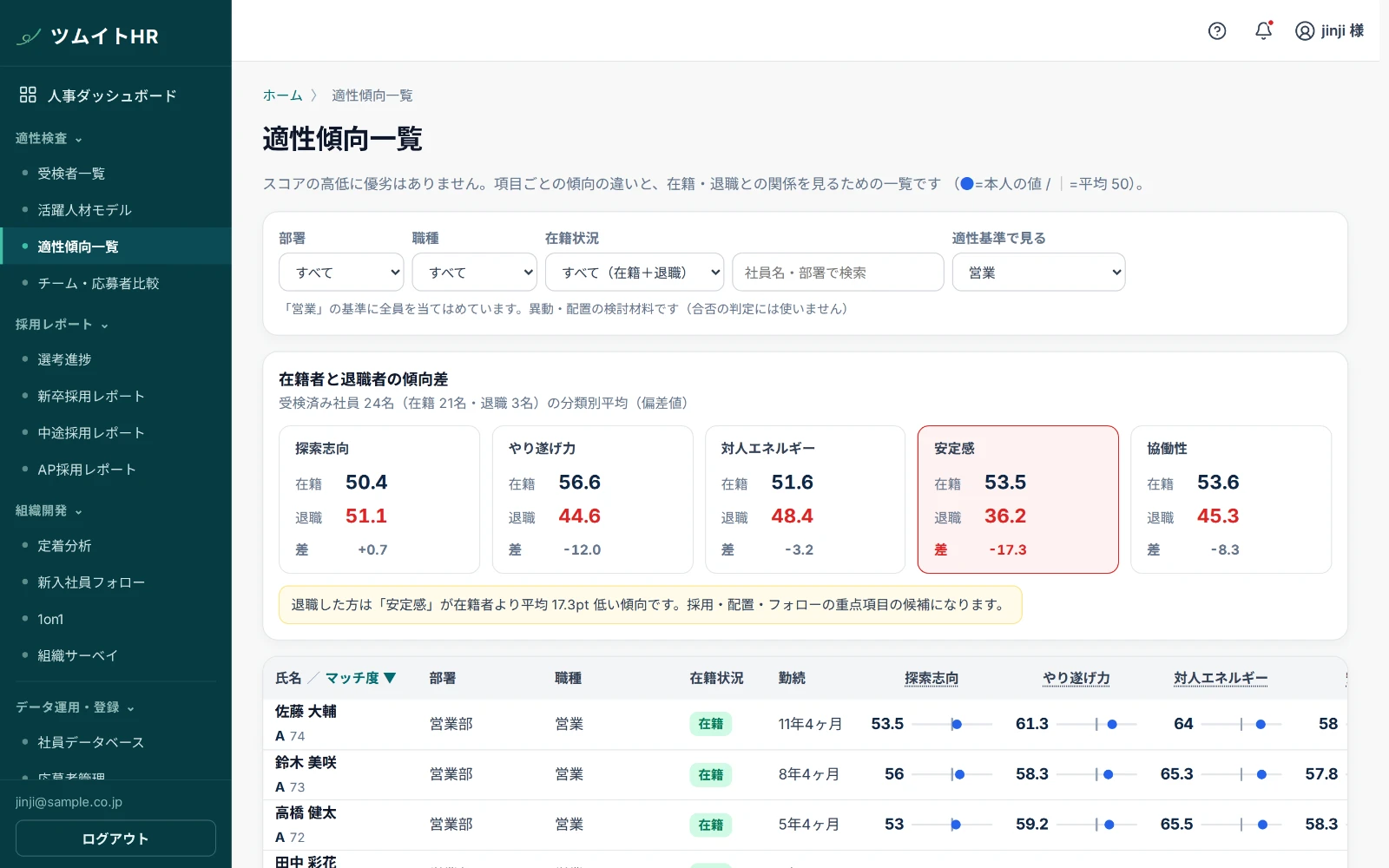The image size is (1389, 868).
Task: Go to 受検者一覧 in the sidebar
Action: (x=115, y=174)
